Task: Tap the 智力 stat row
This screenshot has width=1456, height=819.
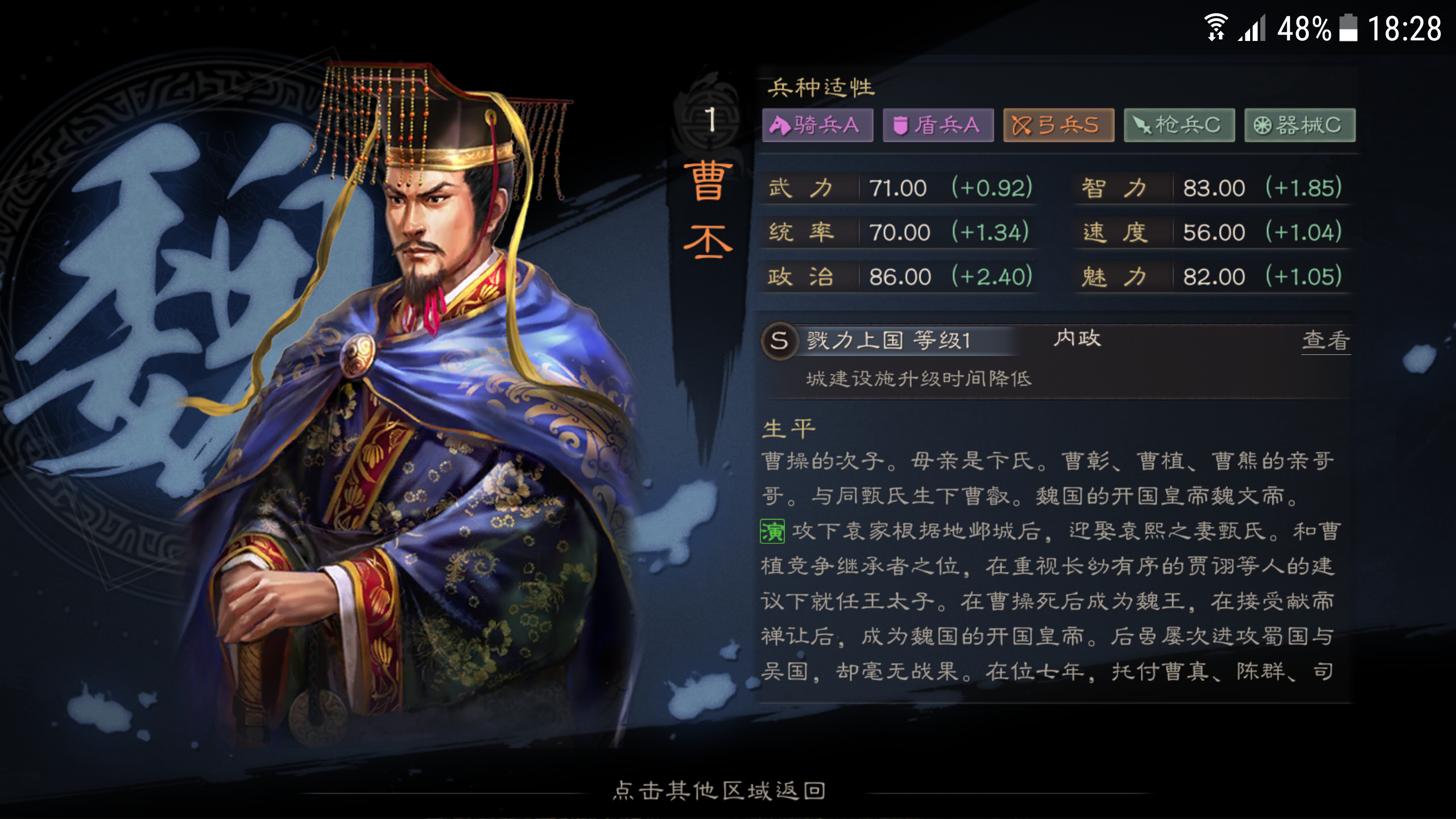Action: pyautogui.click(x=1213, y=188)
